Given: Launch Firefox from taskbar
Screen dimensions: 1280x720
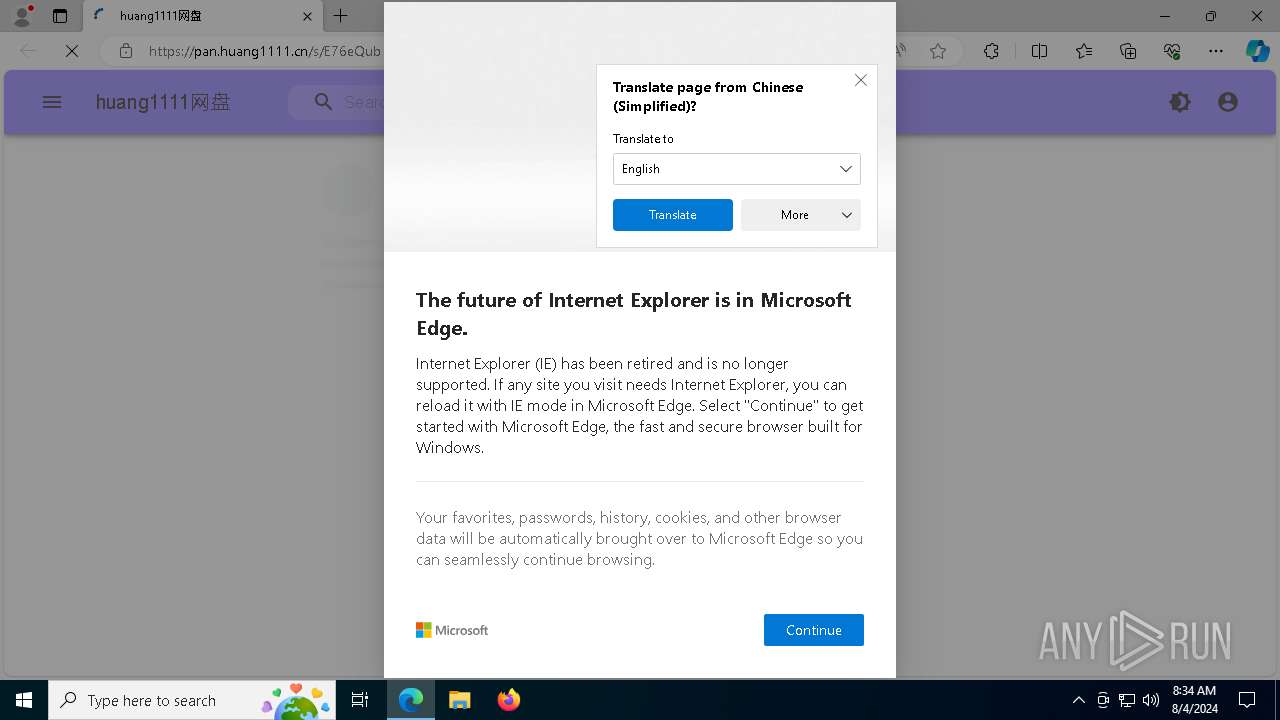Looking at the screenshot, I should pos(508,700).
